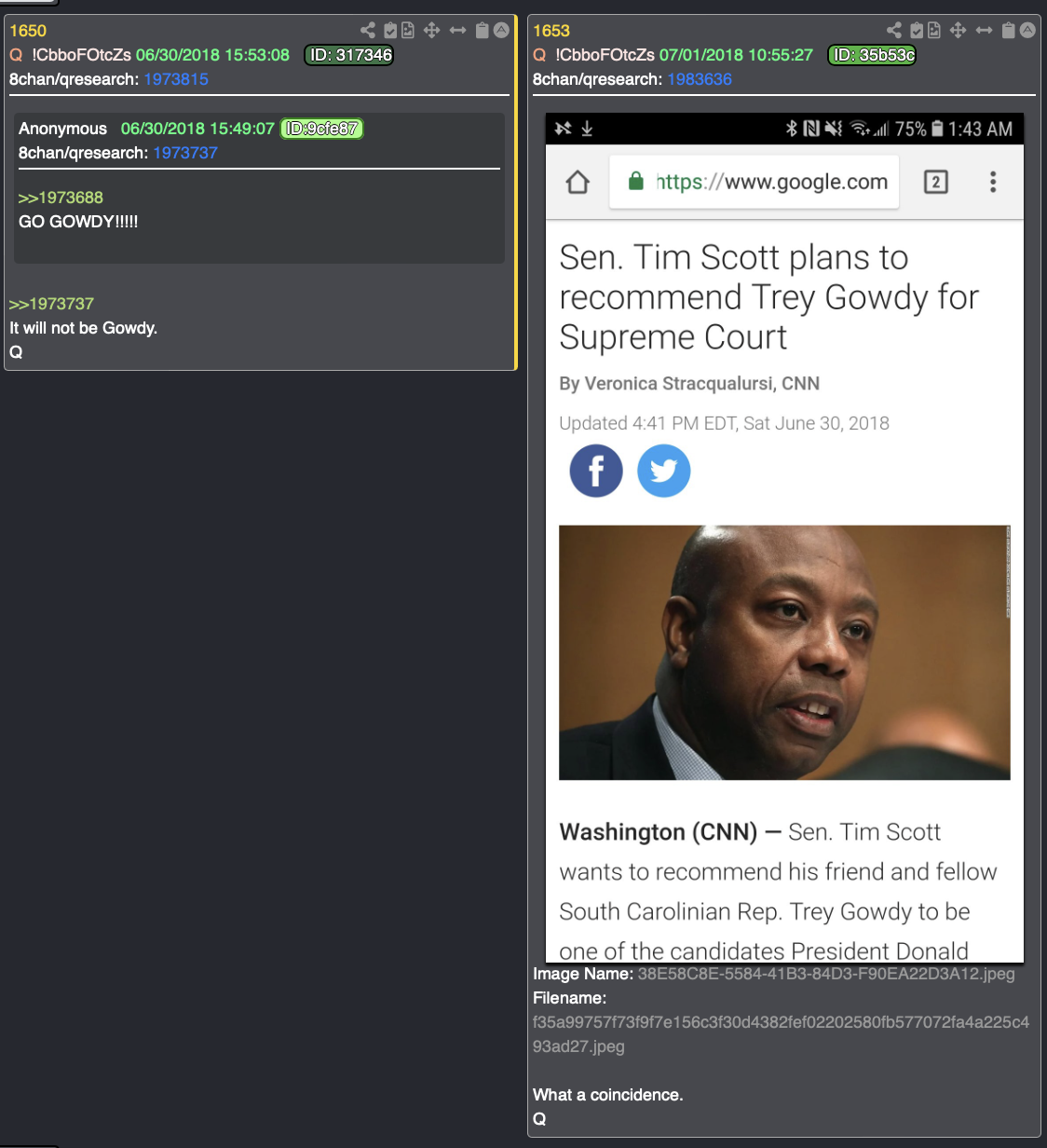Viewport: 1047px width, 1148px height.
Task: Click the ID:9cfe87 badge
Action: point(321,129)
